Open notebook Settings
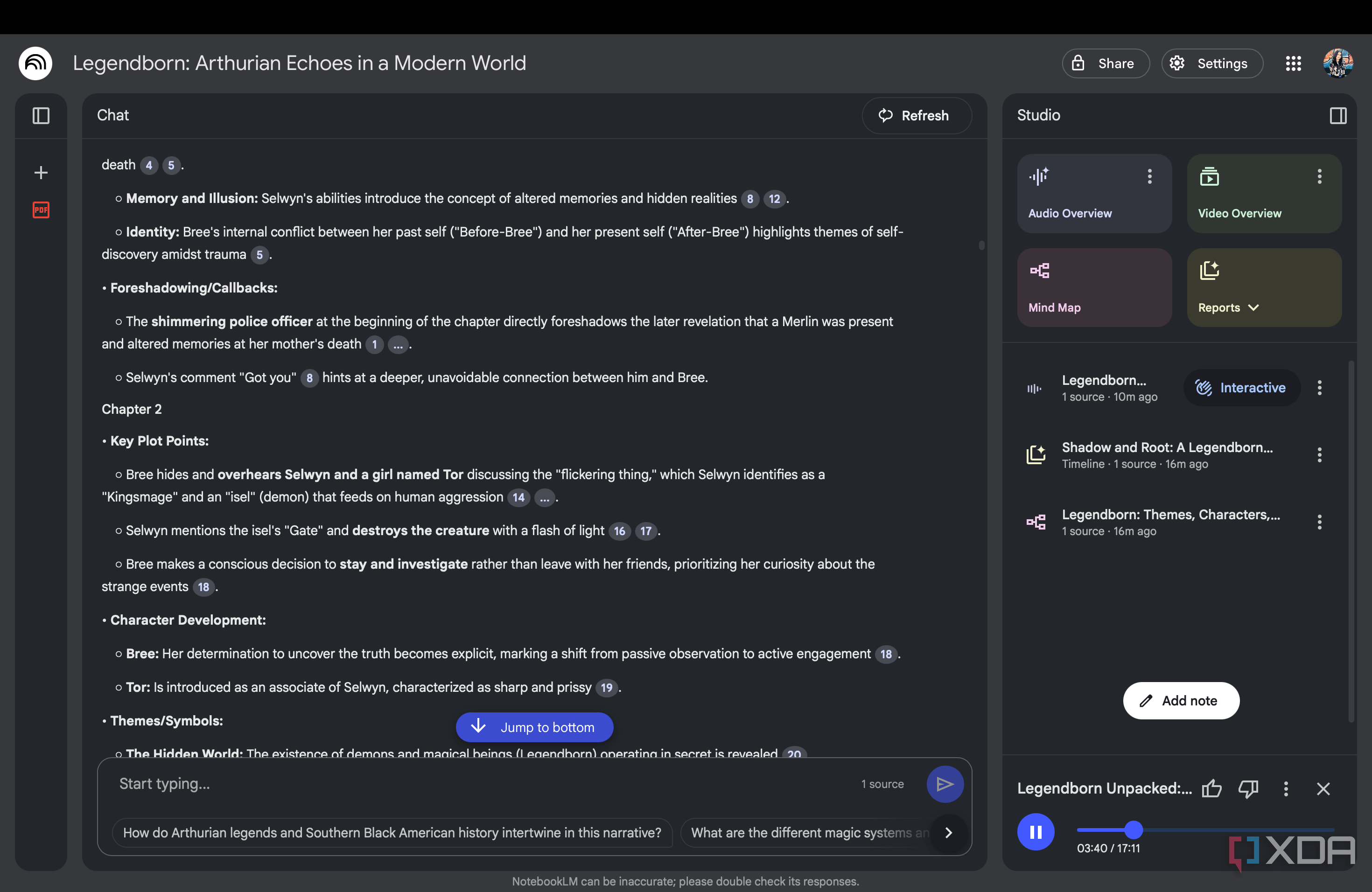Screen dimensions: 1372x892 1212,63
